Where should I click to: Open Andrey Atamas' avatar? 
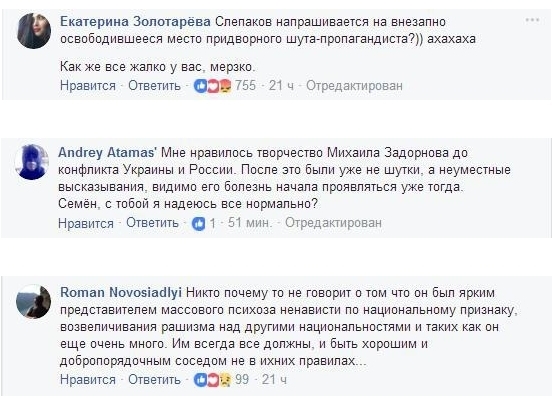[32, 162]
